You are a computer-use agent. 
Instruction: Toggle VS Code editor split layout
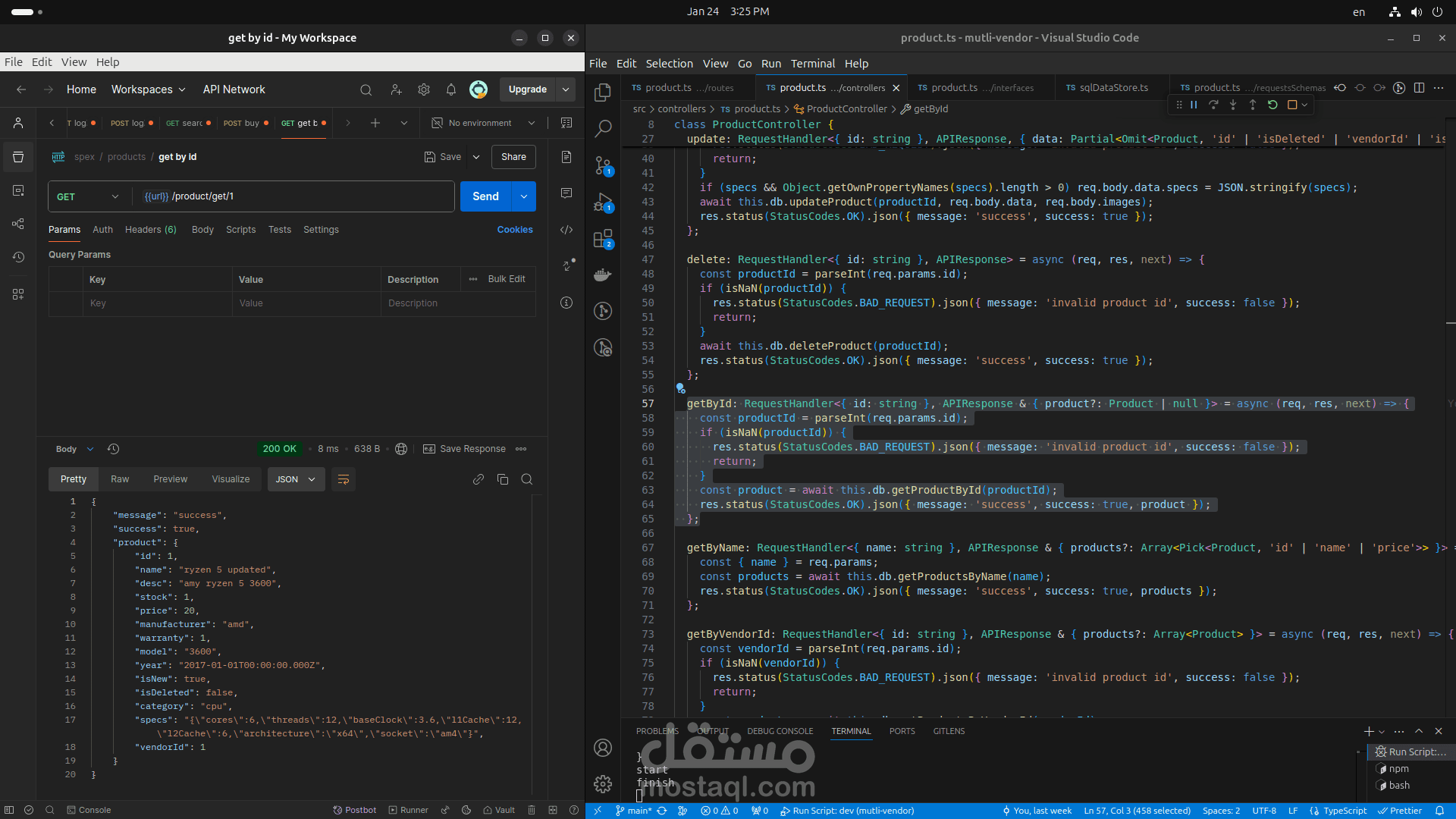pyautogui.click(x=1419, y=88)
